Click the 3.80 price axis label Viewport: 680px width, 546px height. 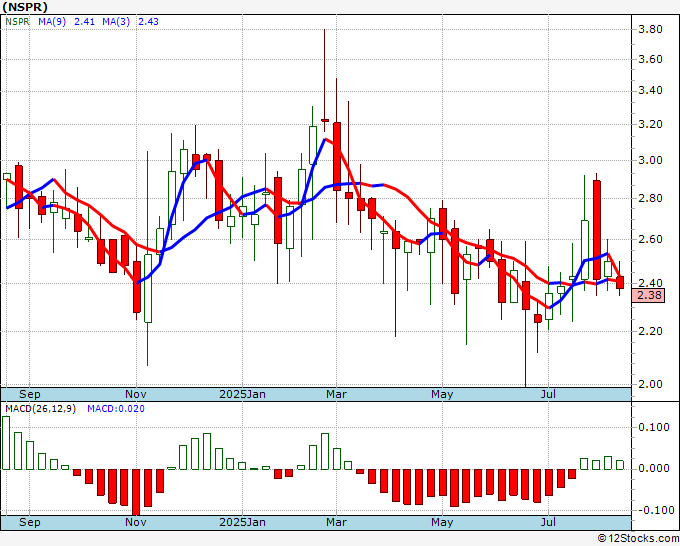click(651, 29)
